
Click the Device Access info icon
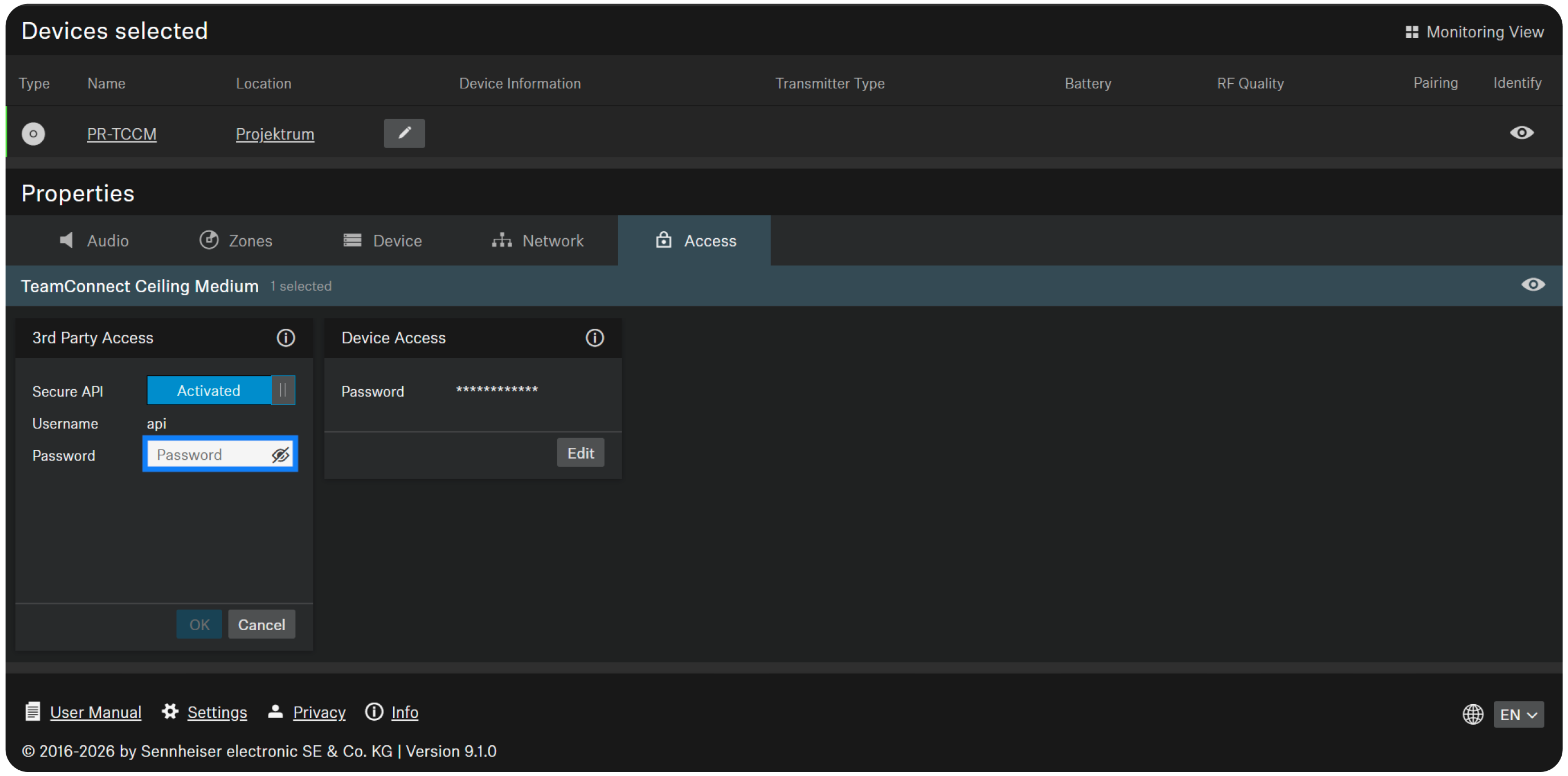[595, 338]
